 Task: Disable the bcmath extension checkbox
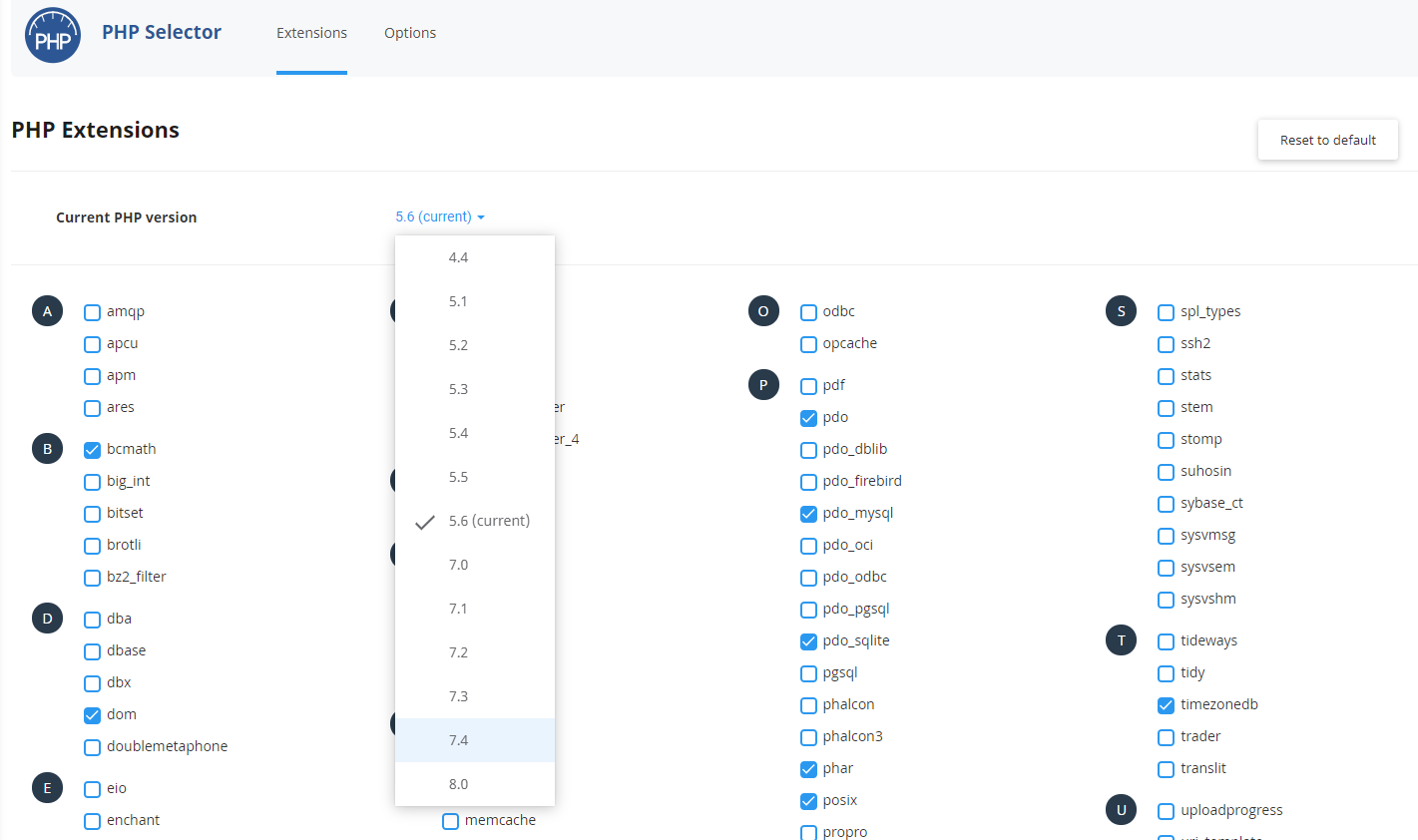93,450
